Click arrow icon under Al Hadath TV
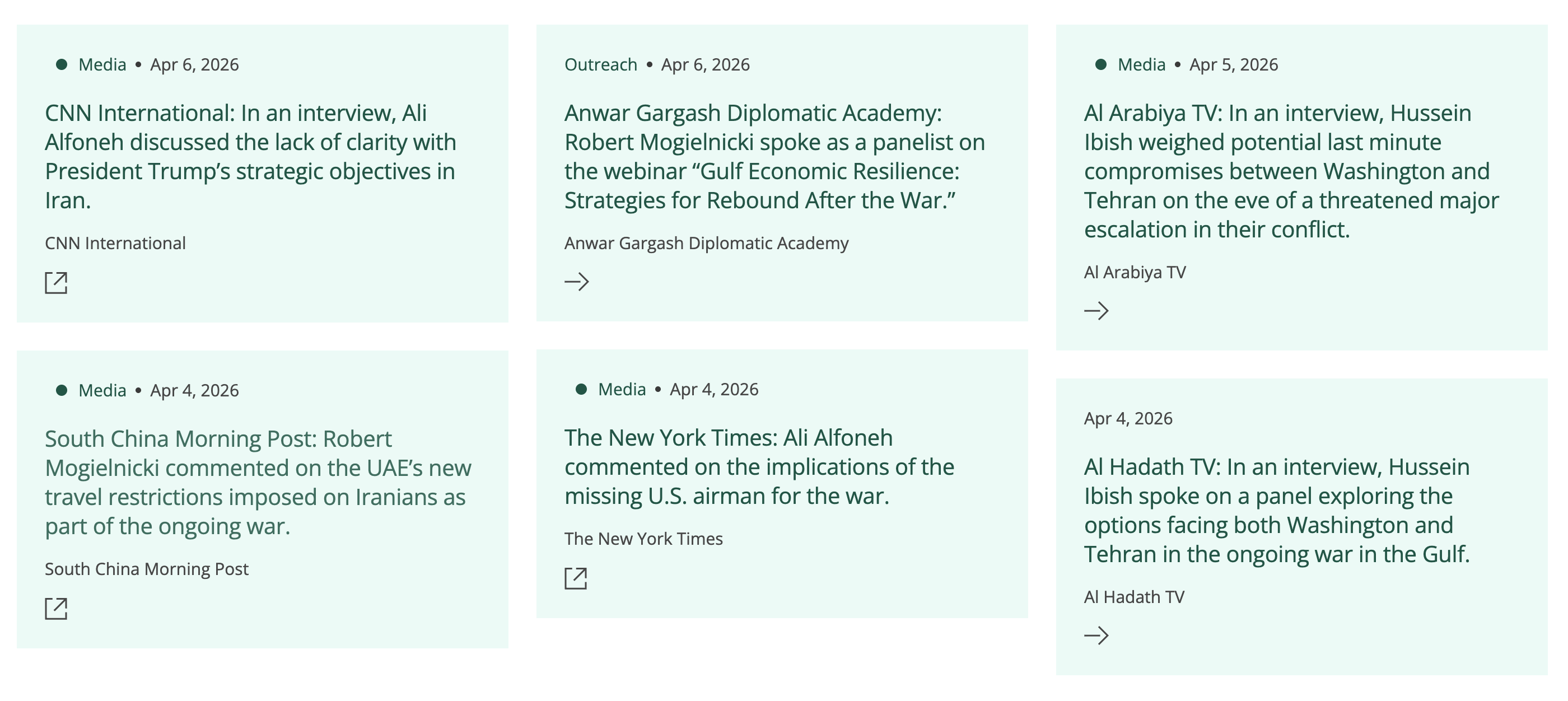 pyautogui.click(x=1096, y=636)
